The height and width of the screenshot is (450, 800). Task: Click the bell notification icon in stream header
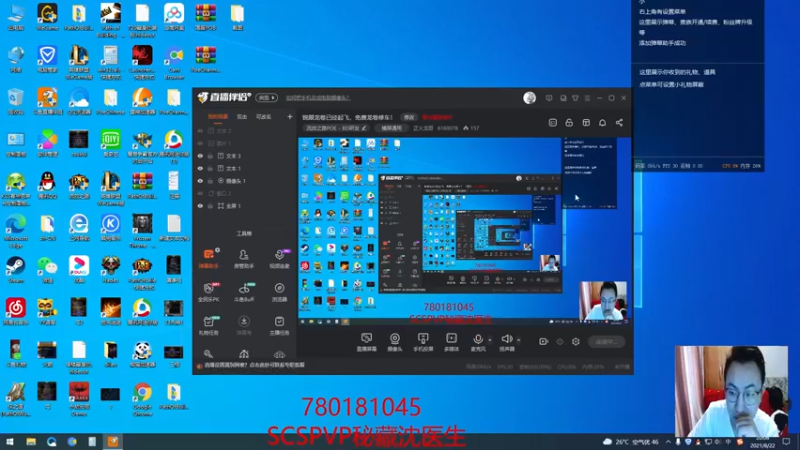click(603, 122)
